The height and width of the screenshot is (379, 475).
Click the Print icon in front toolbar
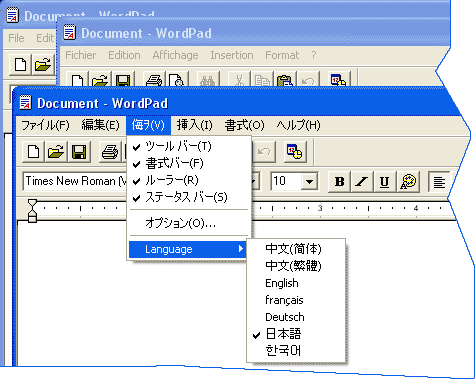pyautogui.click(x=110, y=152)
